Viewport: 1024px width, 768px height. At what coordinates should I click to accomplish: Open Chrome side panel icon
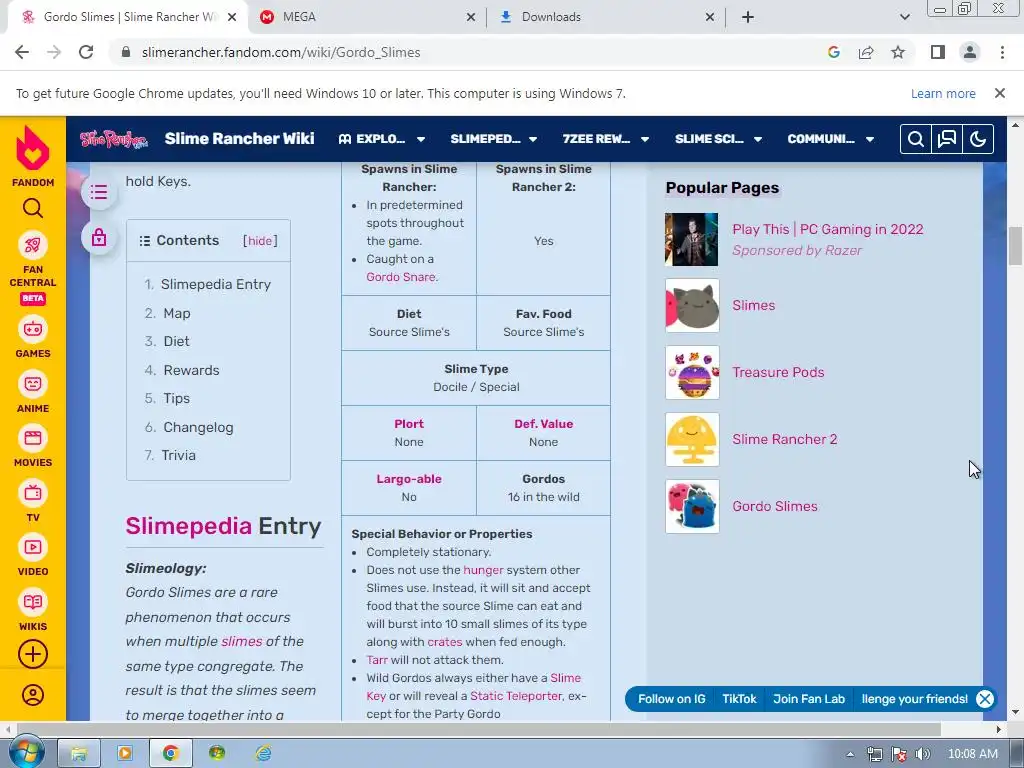point(938,52)
